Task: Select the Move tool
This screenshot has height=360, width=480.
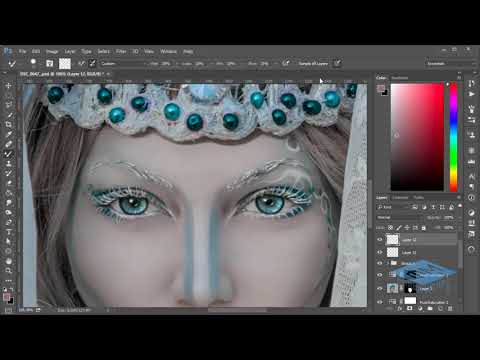Action: point(9,85)
